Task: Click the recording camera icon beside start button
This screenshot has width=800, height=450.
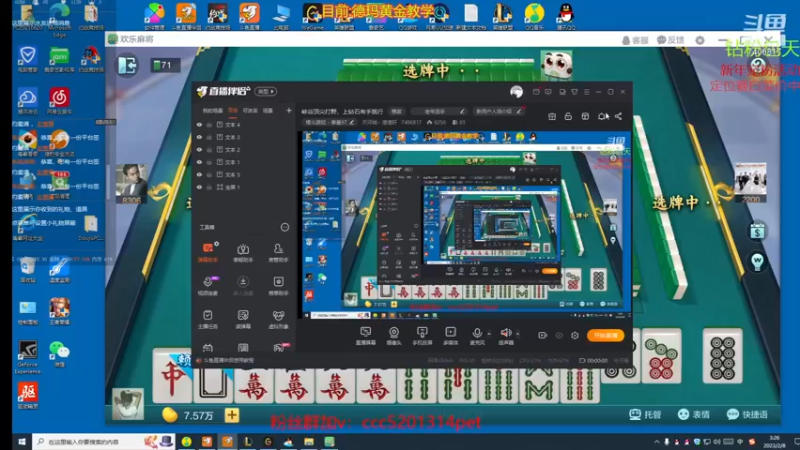Action: point(542,335)
